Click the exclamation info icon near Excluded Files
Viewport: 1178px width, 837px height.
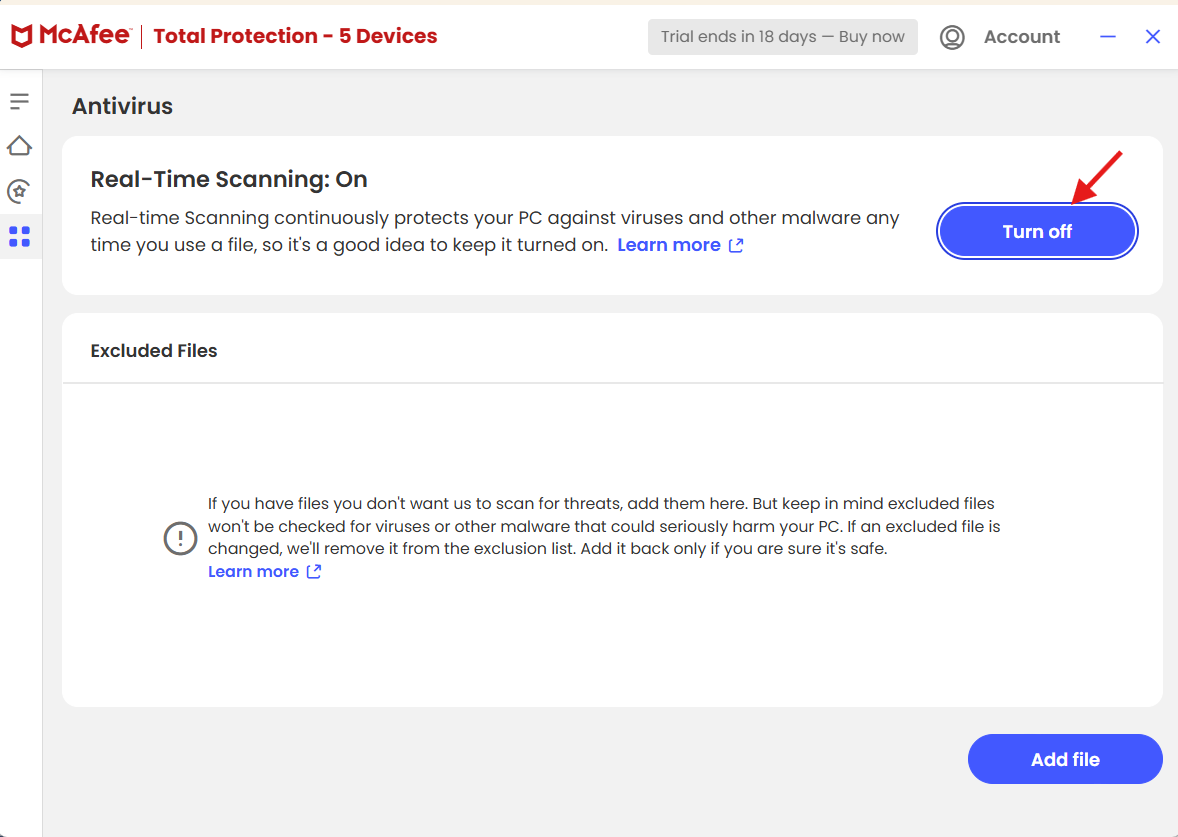(180, 538)
